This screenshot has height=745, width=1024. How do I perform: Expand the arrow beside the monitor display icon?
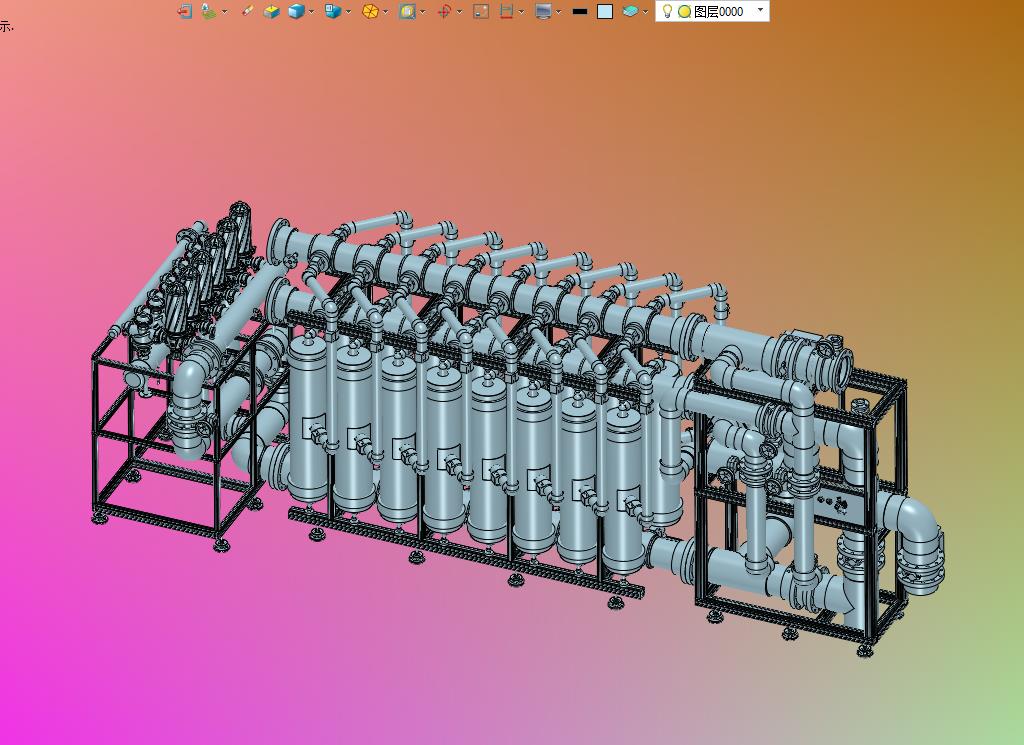[558, 12]
